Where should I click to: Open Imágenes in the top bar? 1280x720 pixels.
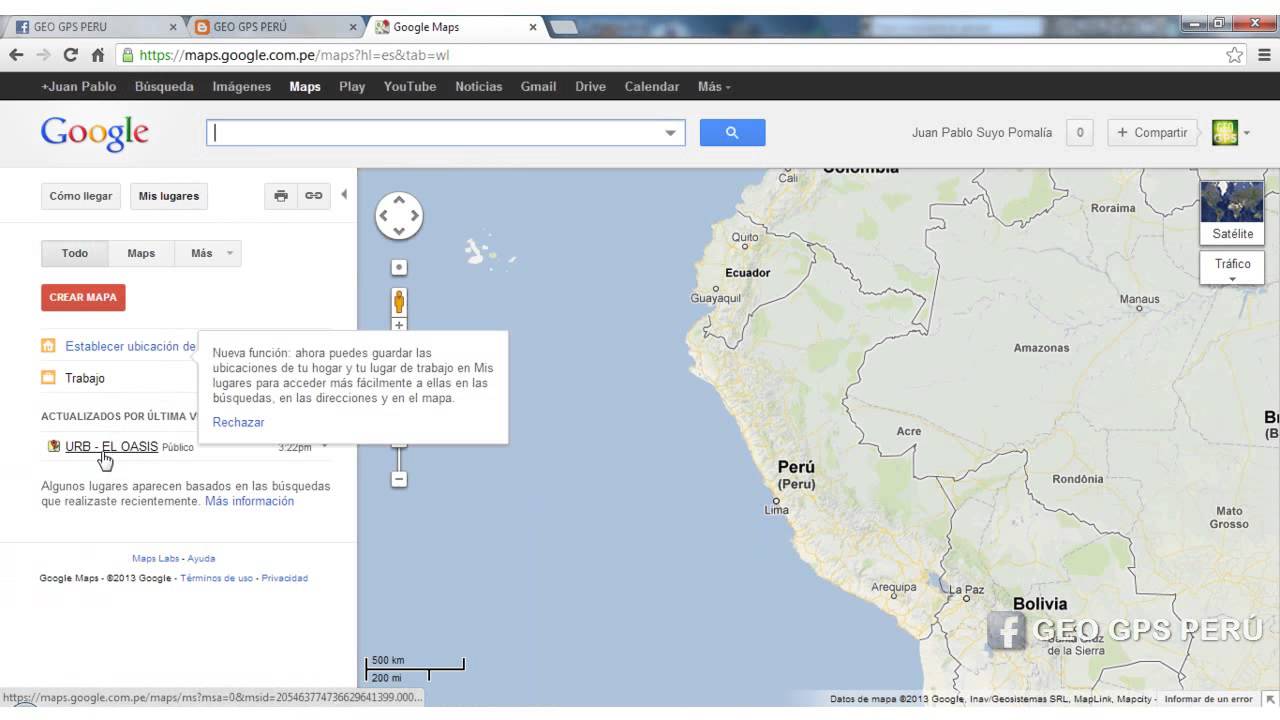click(241, 86)
